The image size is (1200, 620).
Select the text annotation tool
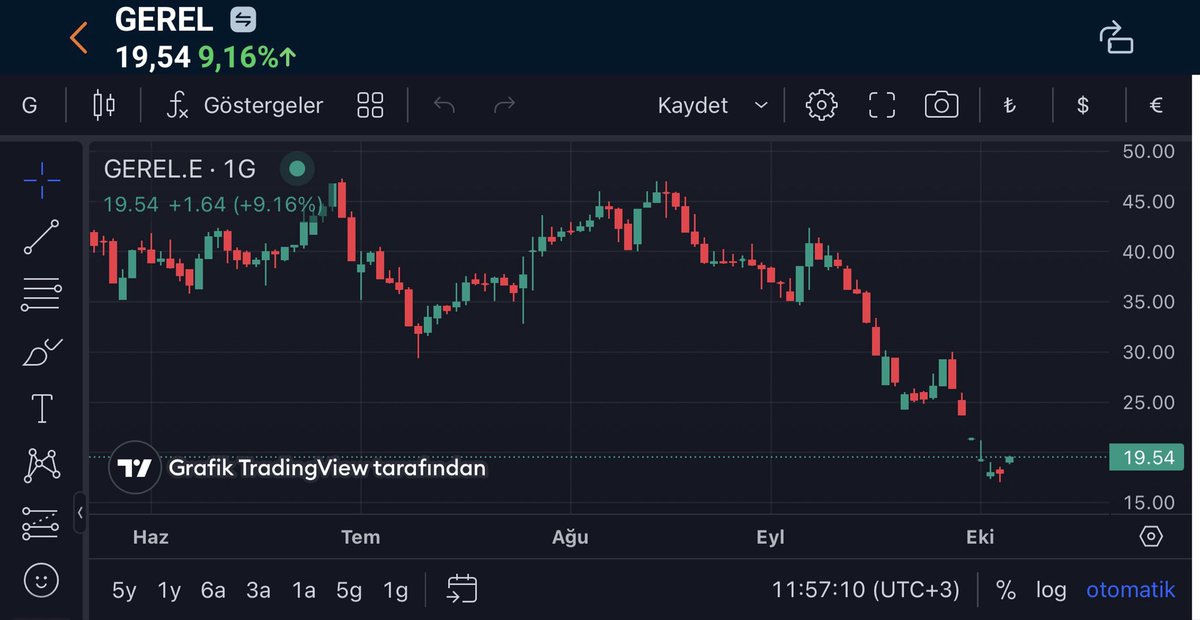click(42, 408)
